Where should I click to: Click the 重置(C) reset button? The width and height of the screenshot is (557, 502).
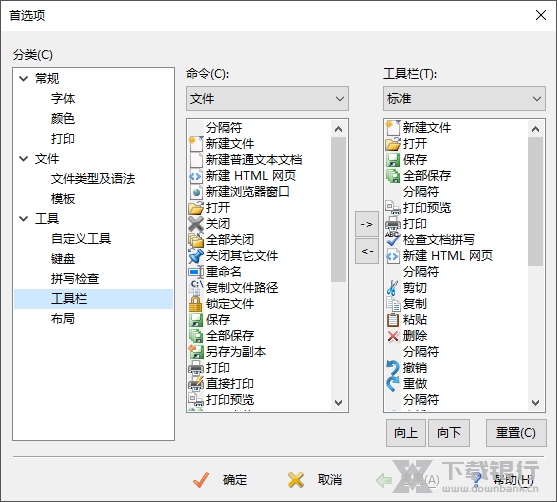click(x=516, y=433)
